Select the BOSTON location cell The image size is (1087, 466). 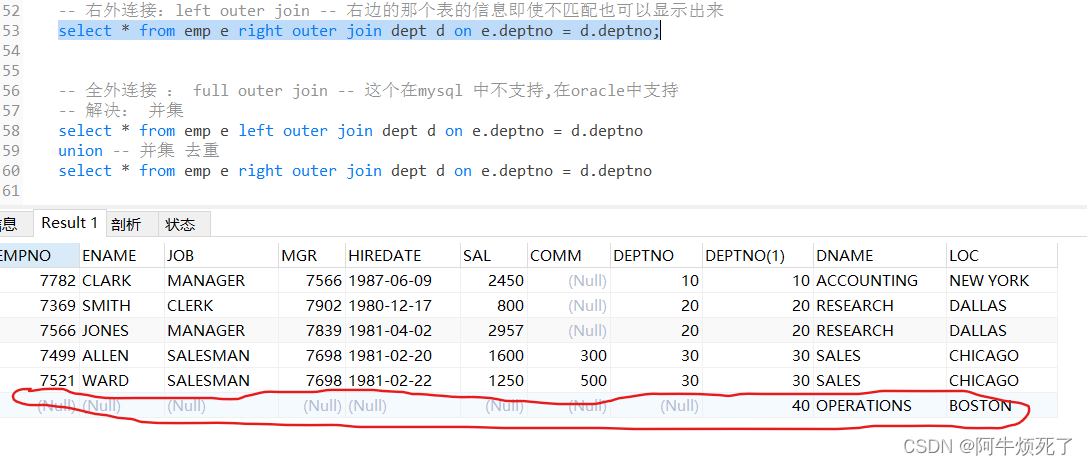(x=1002, y=405)
